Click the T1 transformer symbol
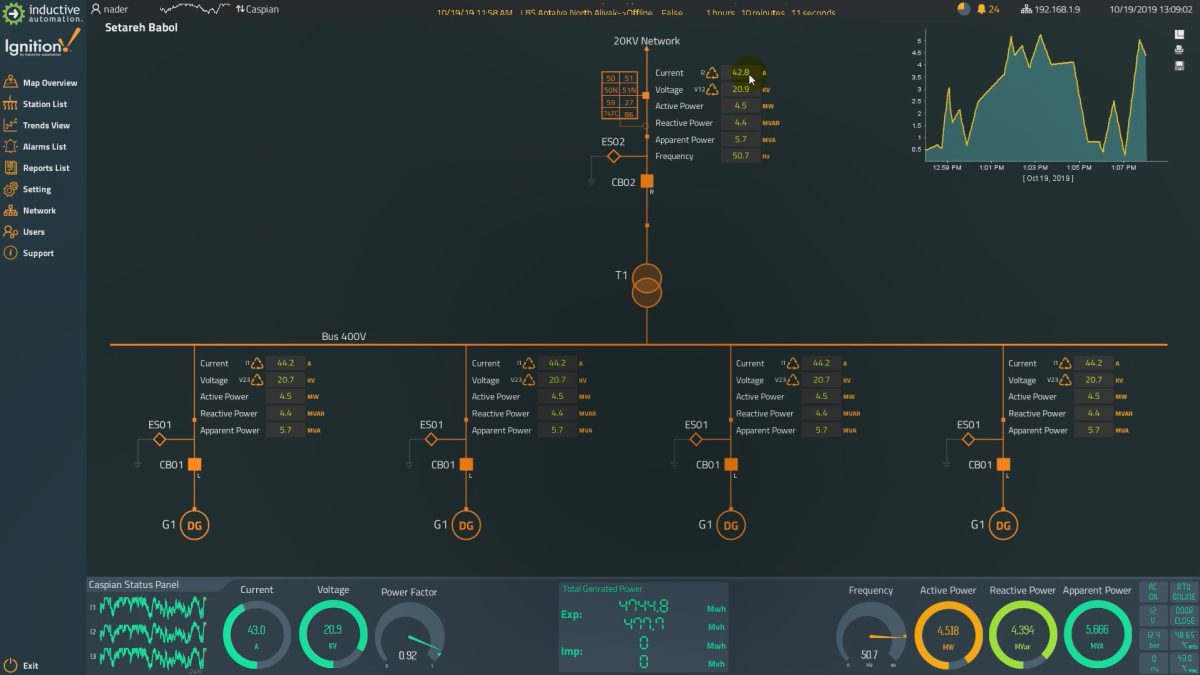 point(647,285)
